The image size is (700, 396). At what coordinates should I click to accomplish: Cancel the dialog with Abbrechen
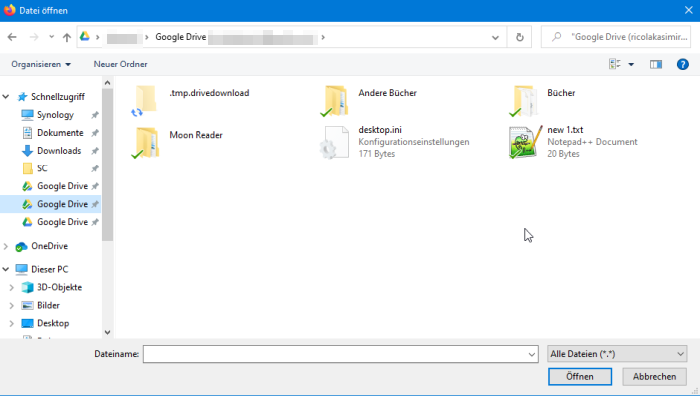(x=654, y=376)
